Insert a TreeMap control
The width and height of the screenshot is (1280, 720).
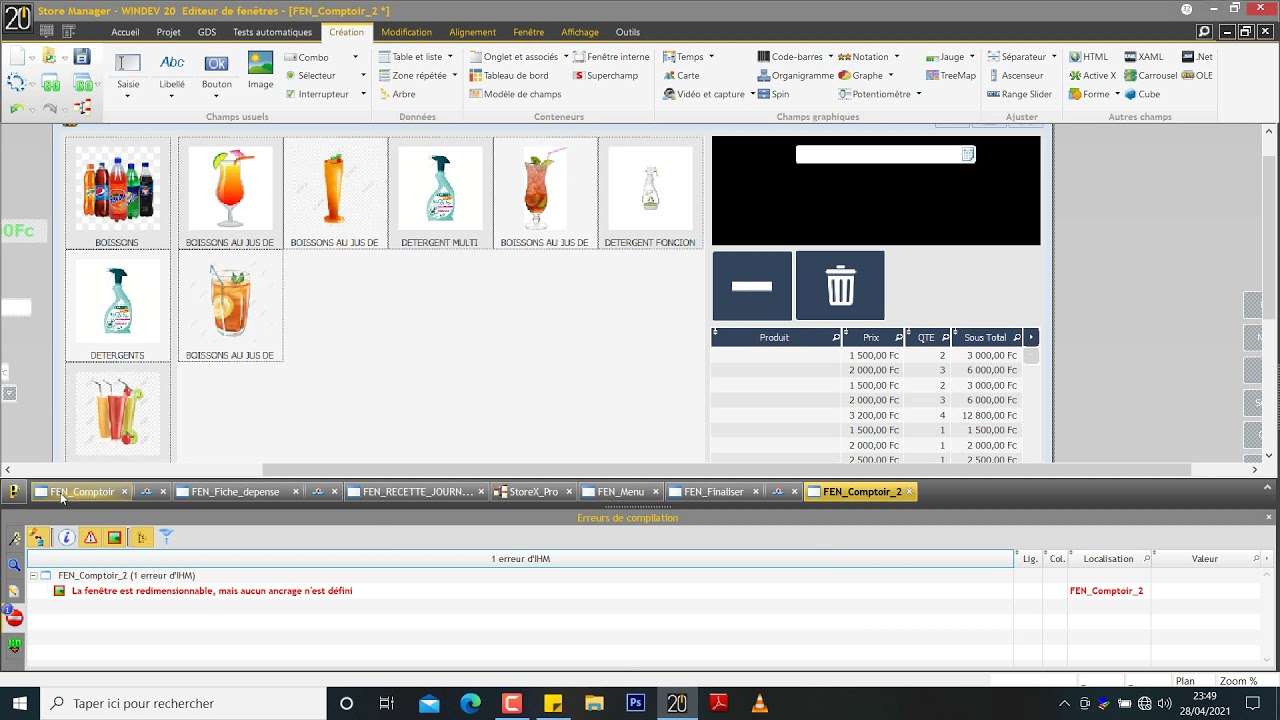pyautogui.click(x=951, y=75)
